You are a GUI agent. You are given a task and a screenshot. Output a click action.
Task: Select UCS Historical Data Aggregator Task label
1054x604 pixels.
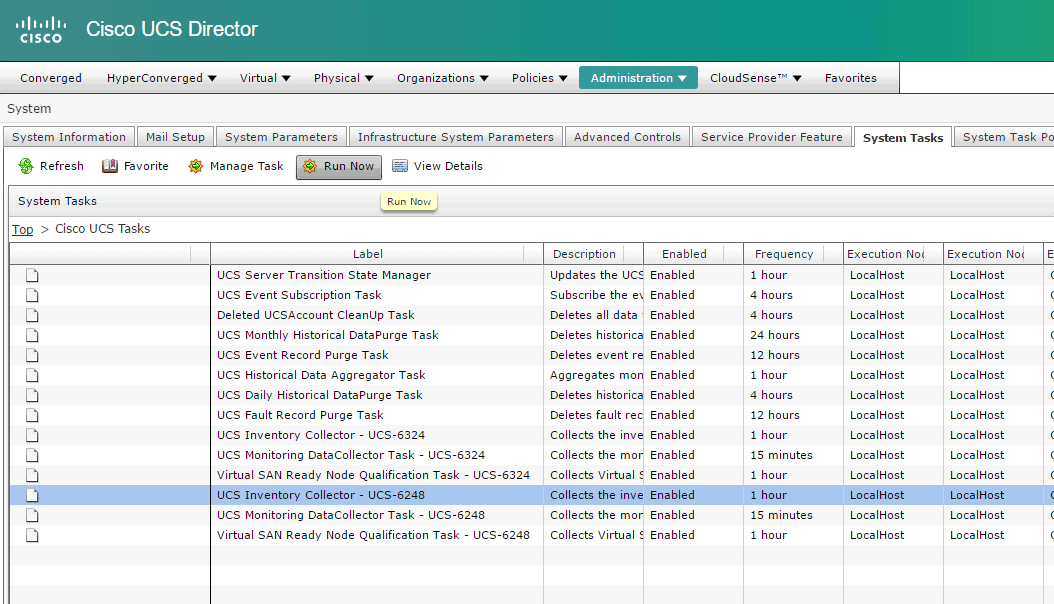[x=321, y=375]
